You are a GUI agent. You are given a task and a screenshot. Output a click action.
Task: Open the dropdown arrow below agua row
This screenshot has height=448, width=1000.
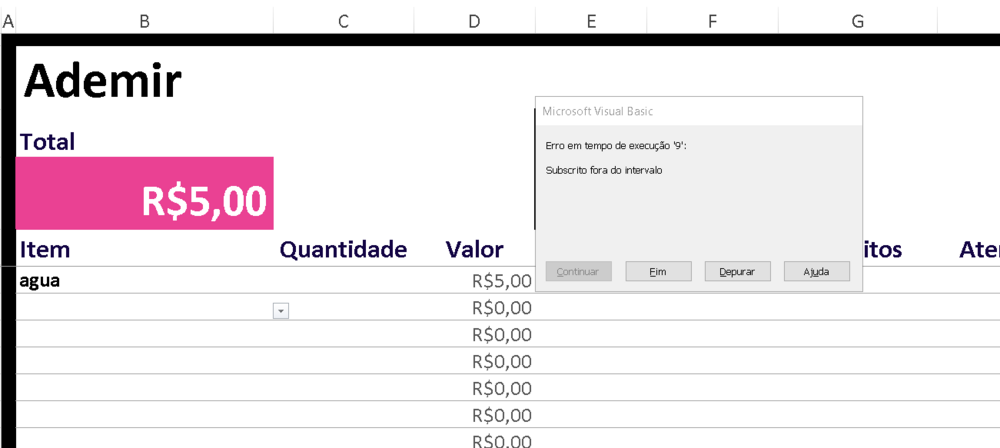point(281,311)
